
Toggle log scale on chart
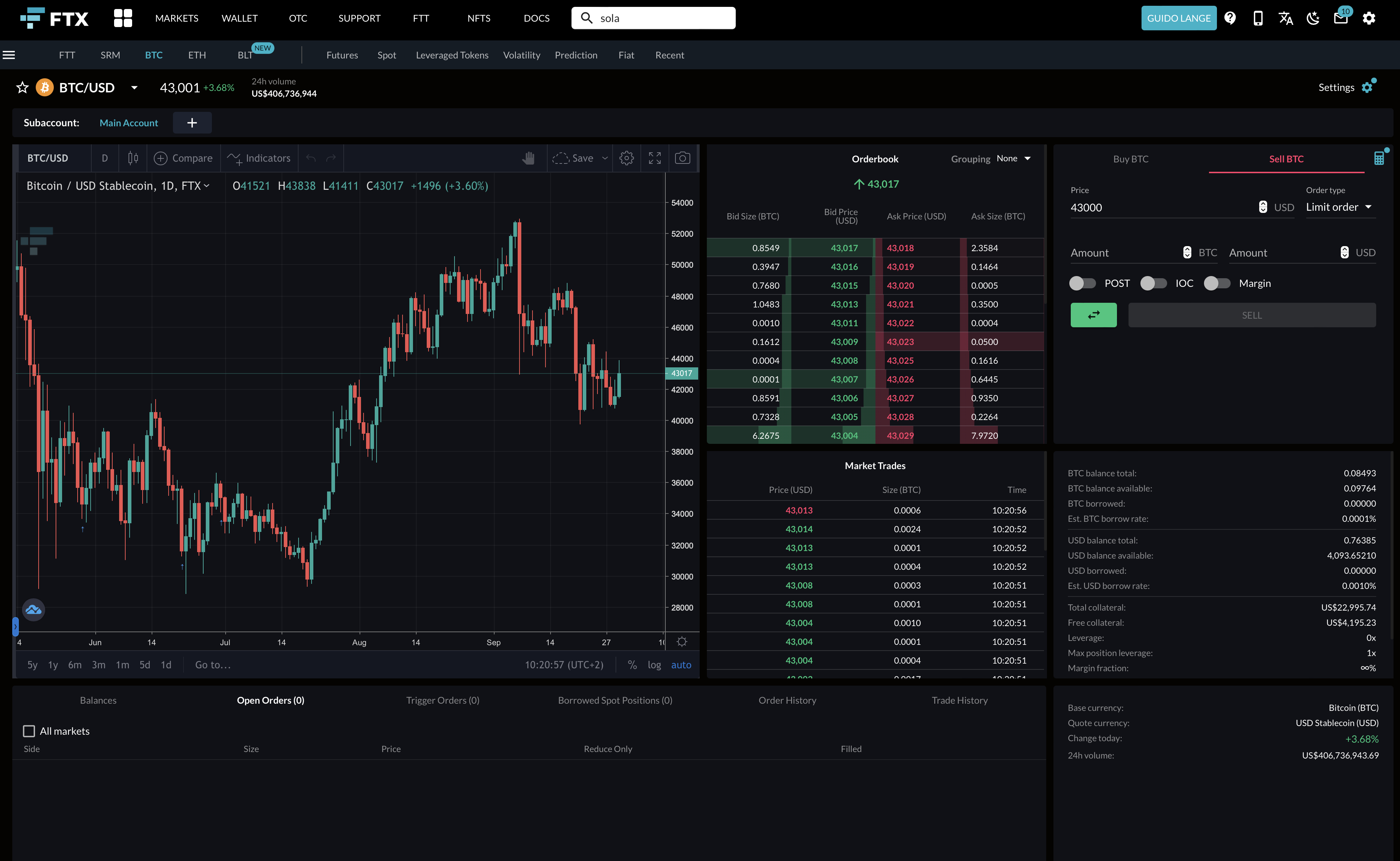[x=654, y=665]
